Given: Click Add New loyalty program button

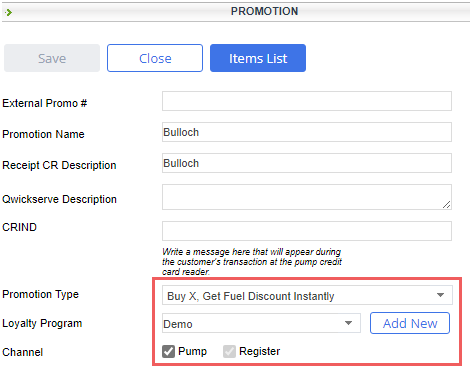Looking at the screenshot, I should pos(410,323).
